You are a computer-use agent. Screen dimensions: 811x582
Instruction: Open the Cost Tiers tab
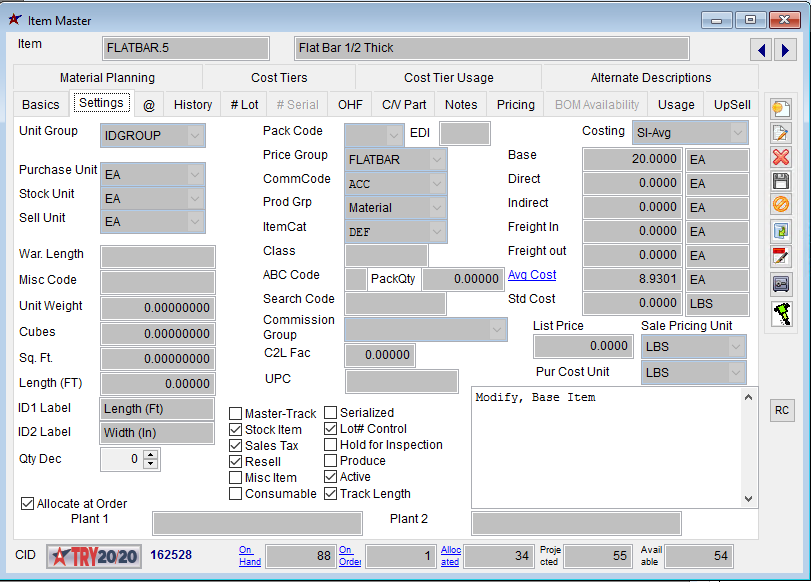coord(279,78)
